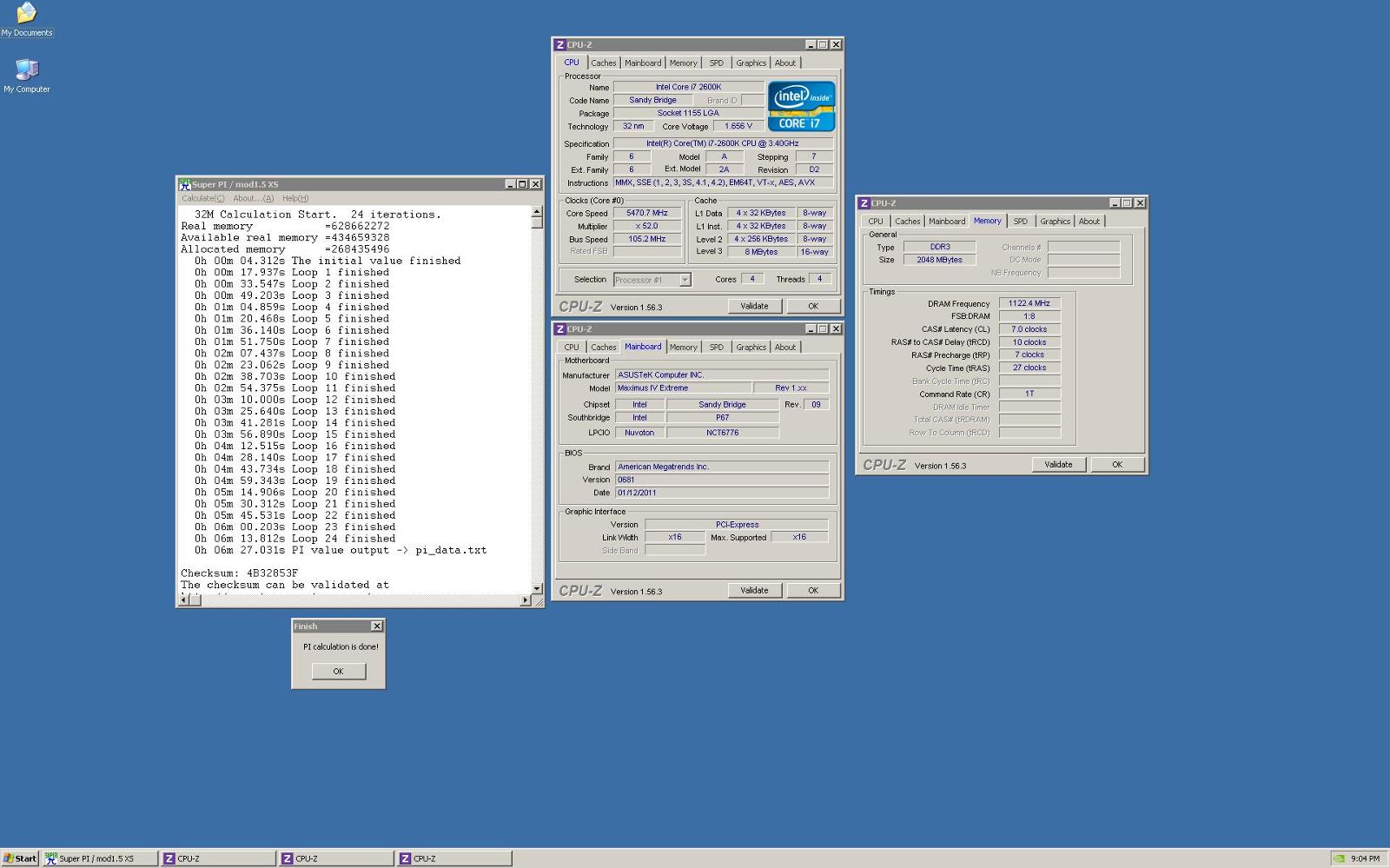Screen dimensions: 1390x868
Task: Select Mainboard tab in top CPU-Z window
Action: pyautogui.click(x=643, y=63)
